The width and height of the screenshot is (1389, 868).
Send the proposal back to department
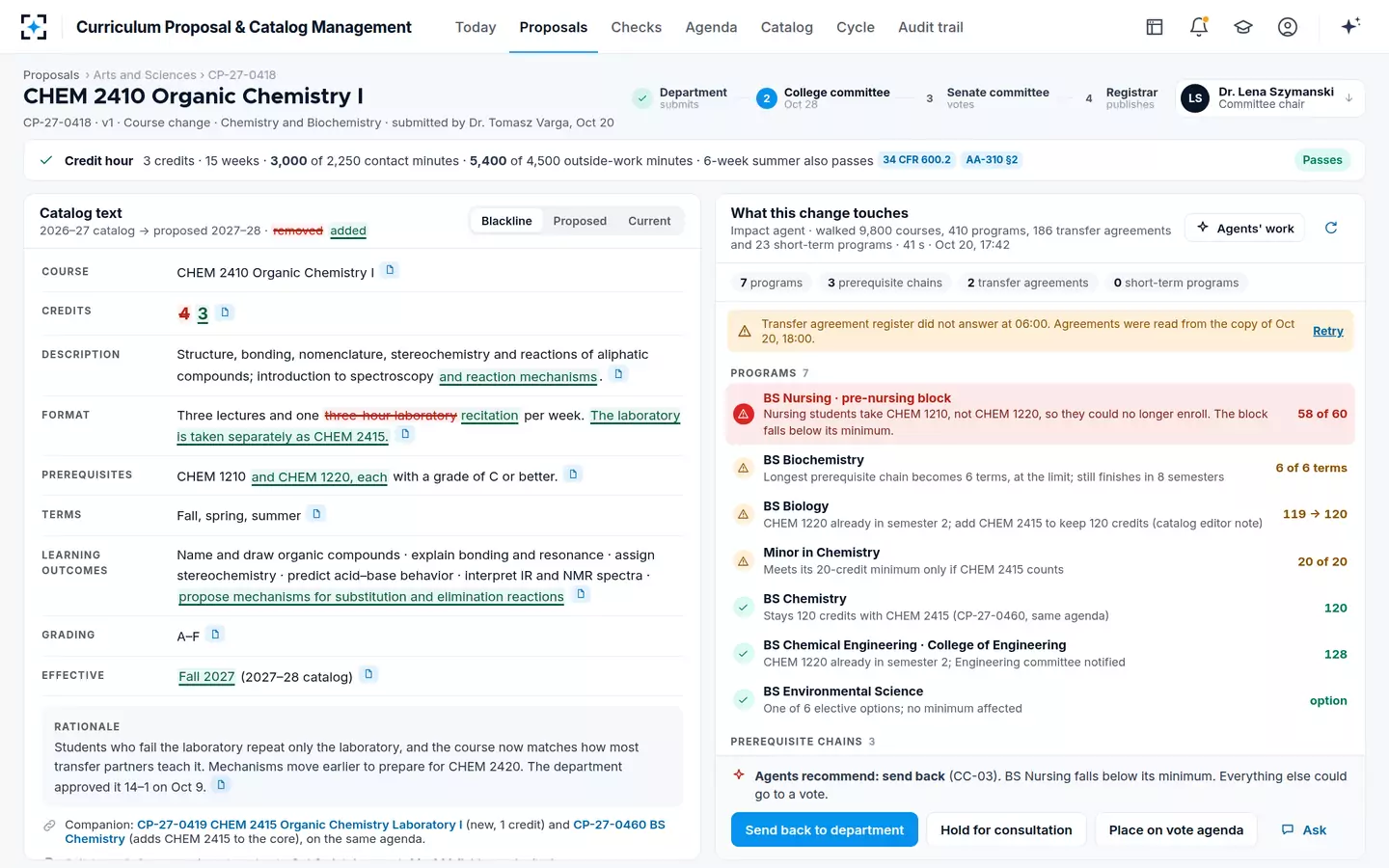click(x=825, y=829)
